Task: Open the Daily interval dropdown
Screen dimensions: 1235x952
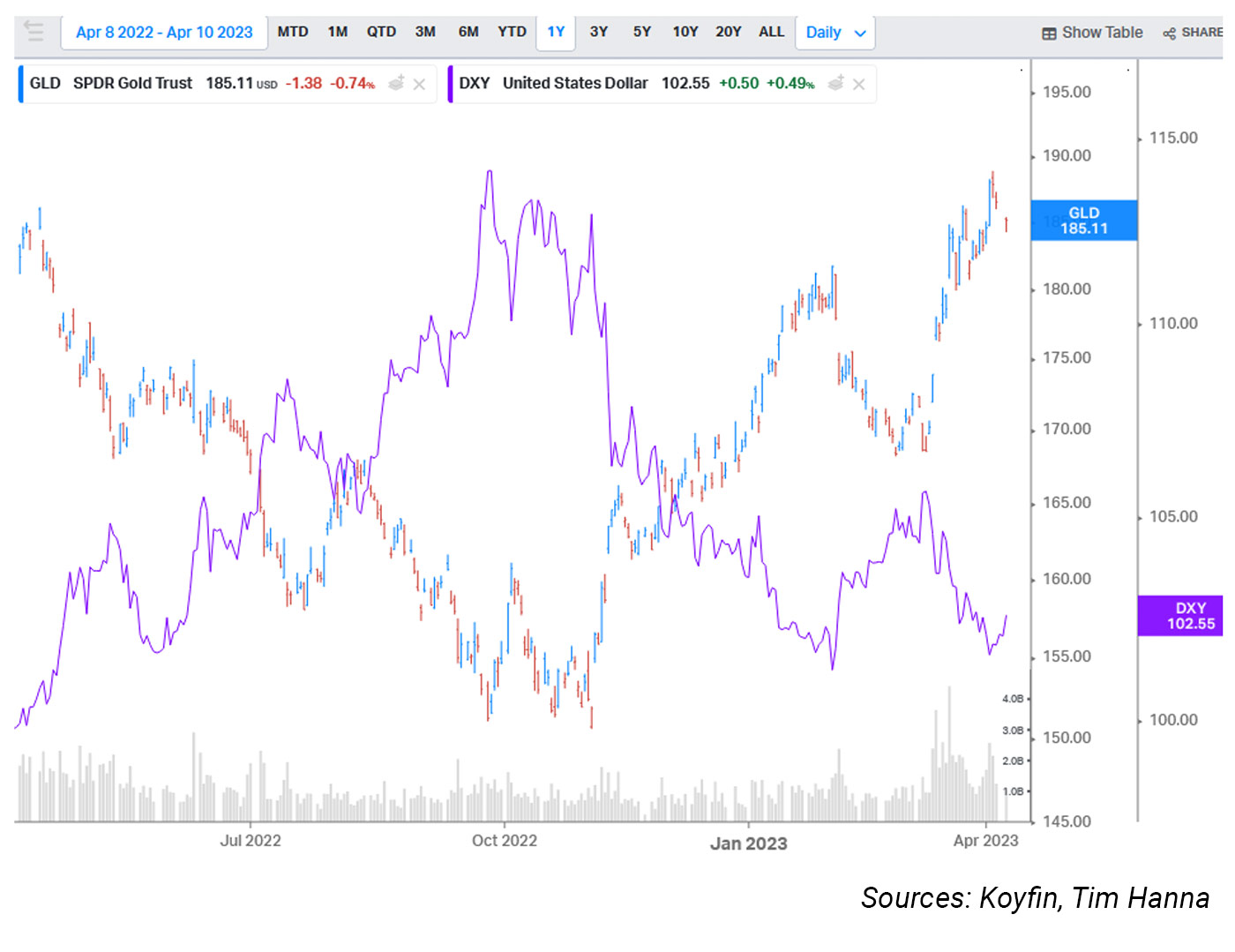Action: click(835, 33)
